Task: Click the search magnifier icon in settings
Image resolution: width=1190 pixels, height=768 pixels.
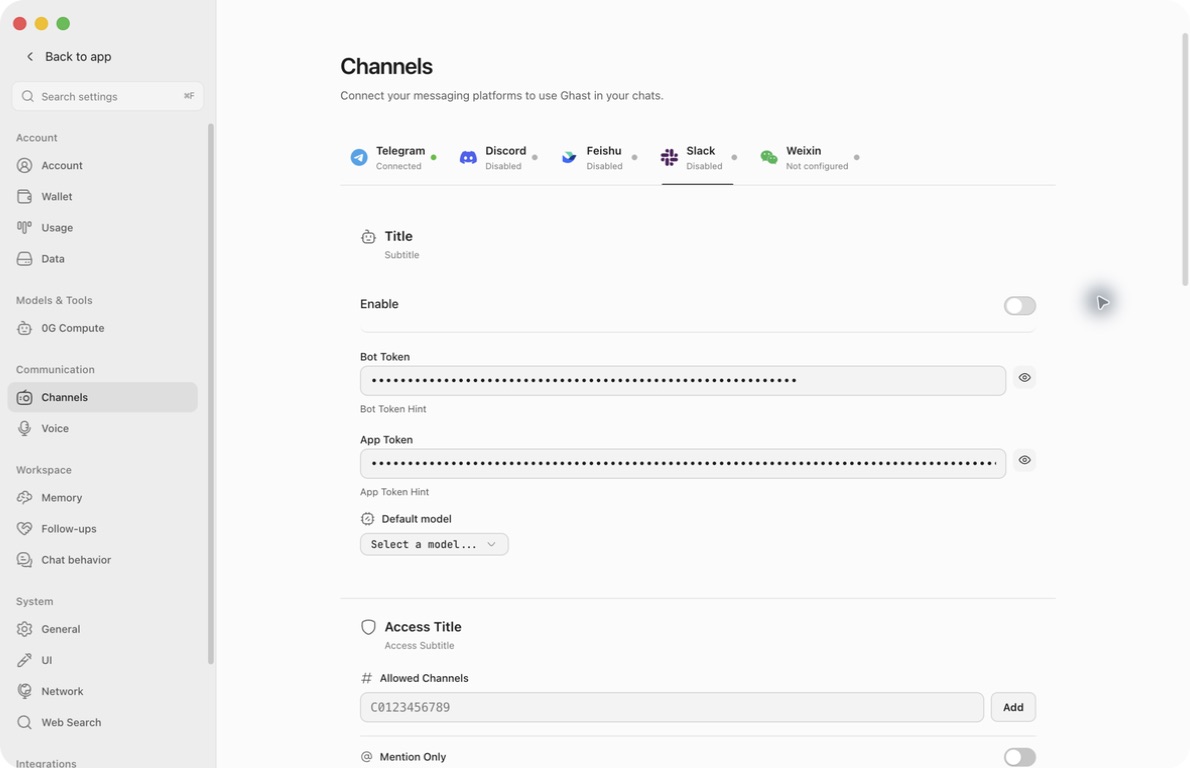Action: click(27, 96)
